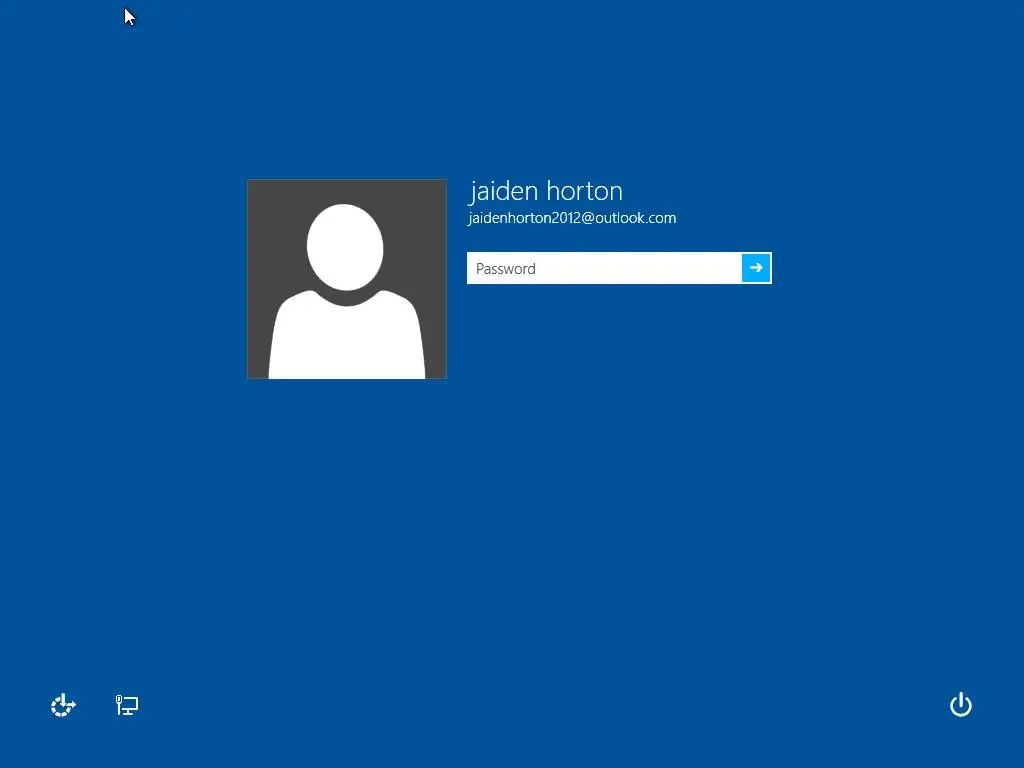Viewport: 1024px width, 768px height.
Task: Open the Ease of Access menu icon
Action: [63, 705]
